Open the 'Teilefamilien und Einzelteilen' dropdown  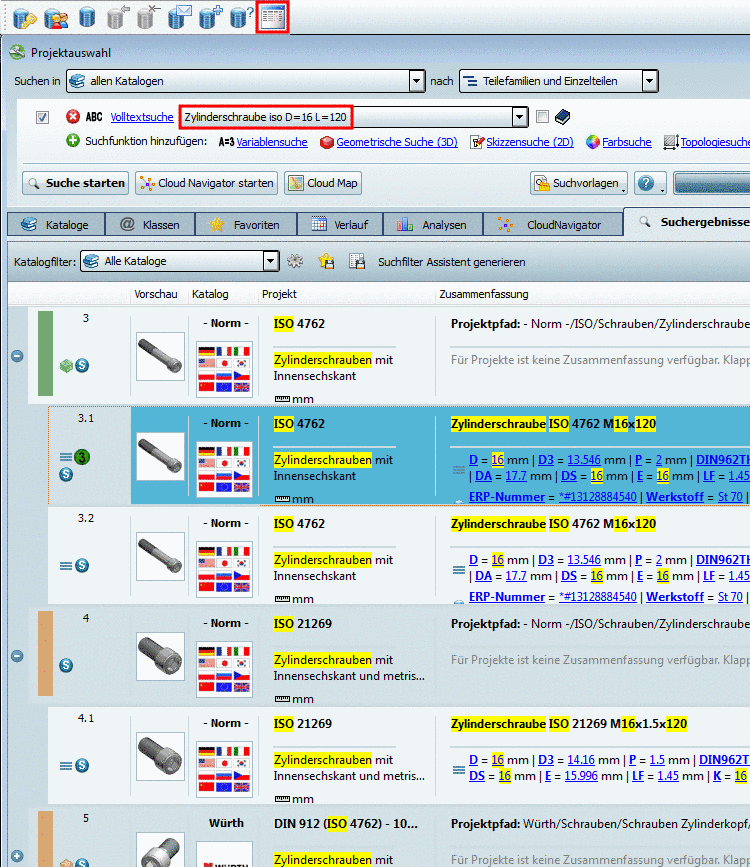(650, 81)
